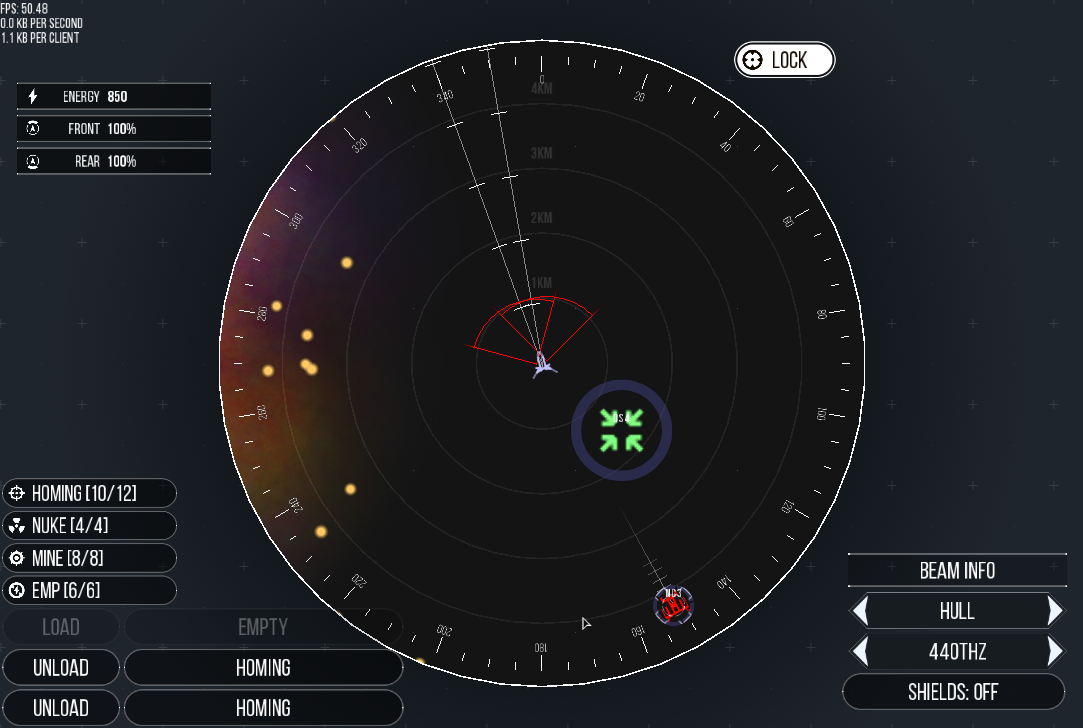Increase beam frequency past 440THz

coord(1054,652)
